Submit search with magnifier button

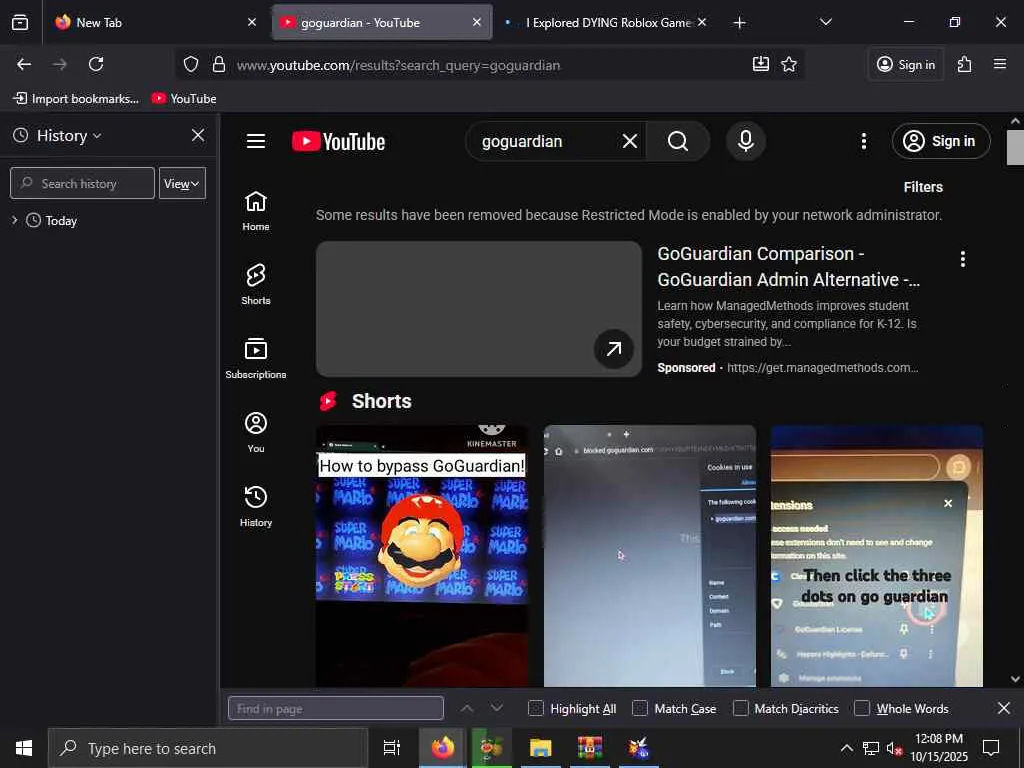pyautogui.click(x=678, y=141)
